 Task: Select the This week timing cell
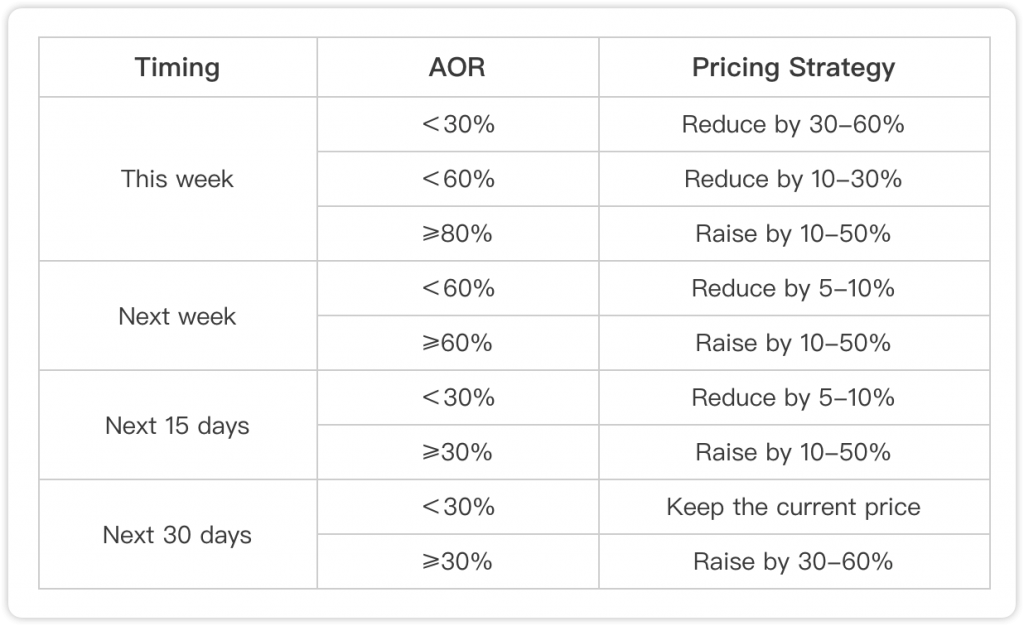(x=178, y=179)
